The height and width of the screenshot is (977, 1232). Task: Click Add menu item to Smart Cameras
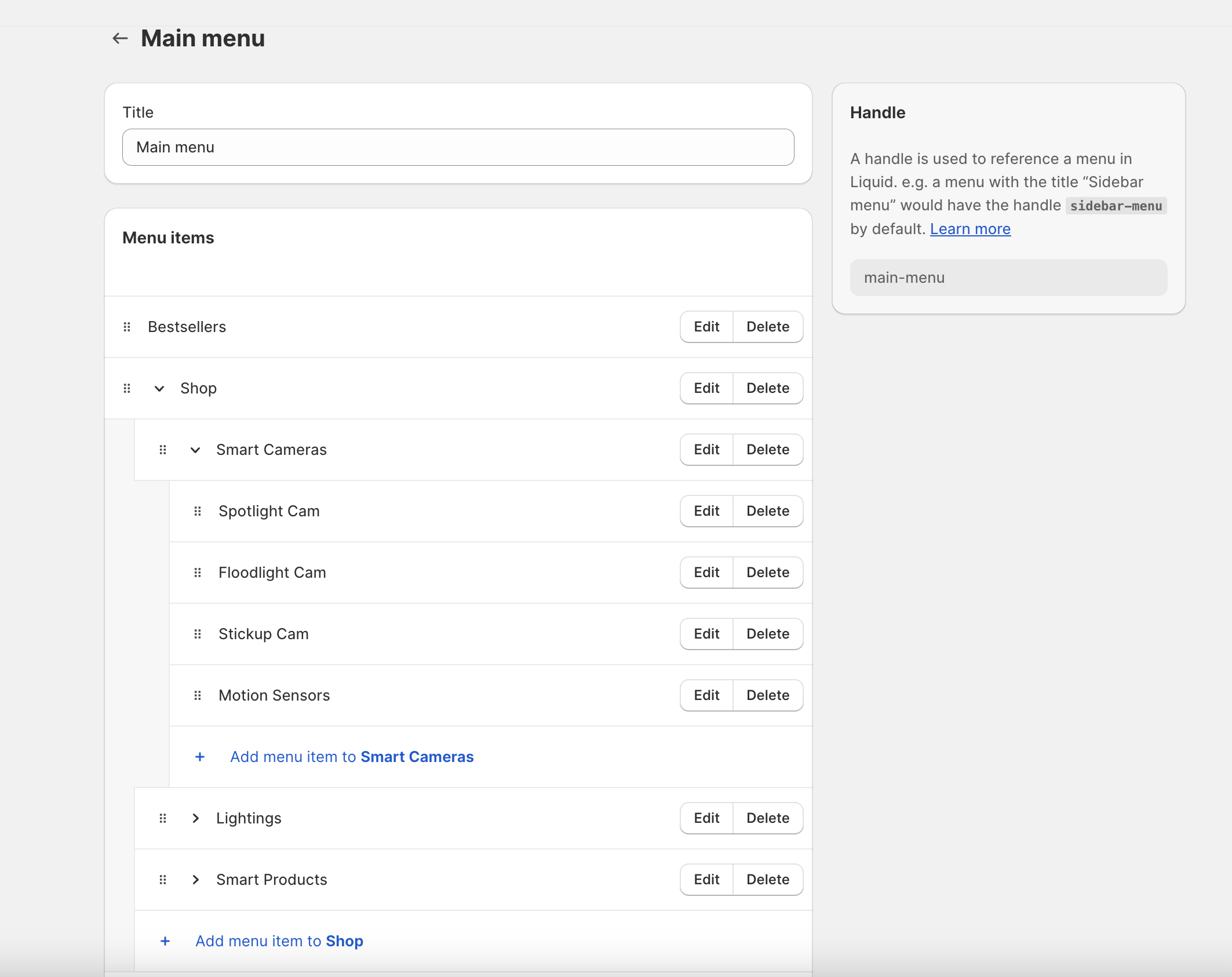pyautogui.click(x=351, y=757)
